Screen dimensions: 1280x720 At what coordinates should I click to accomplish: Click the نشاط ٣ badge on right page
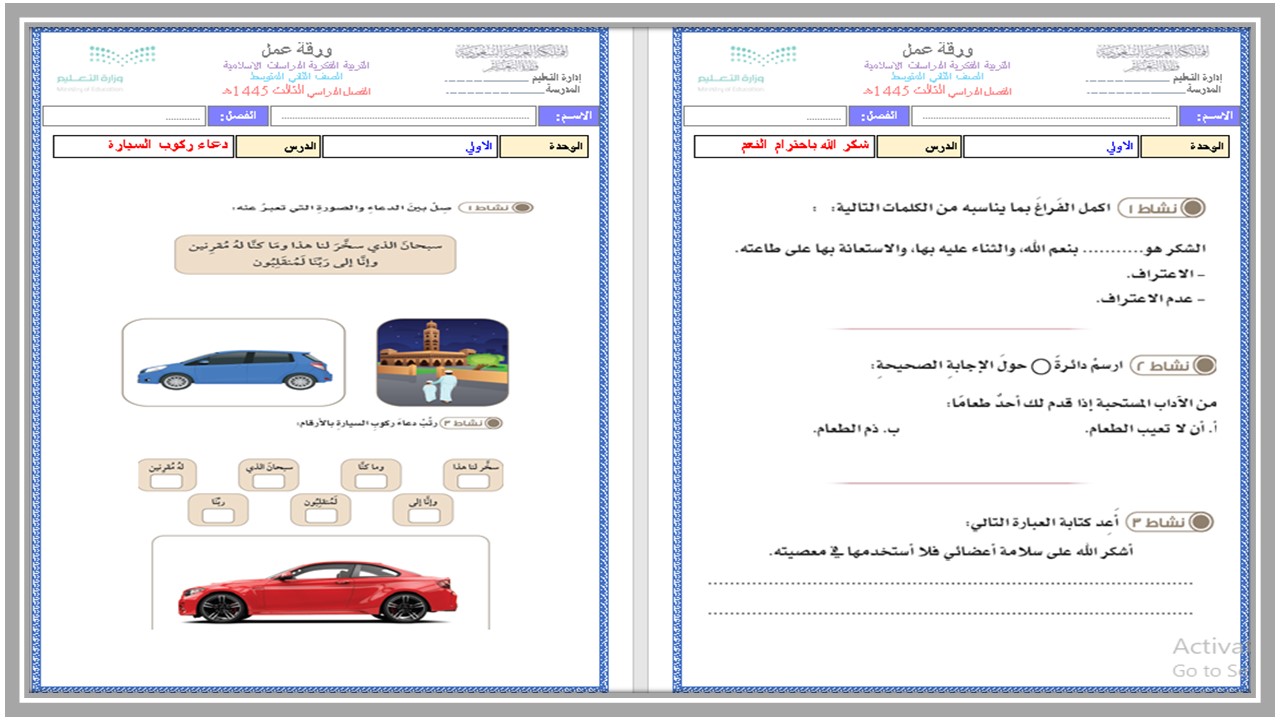pos(1170,522)
